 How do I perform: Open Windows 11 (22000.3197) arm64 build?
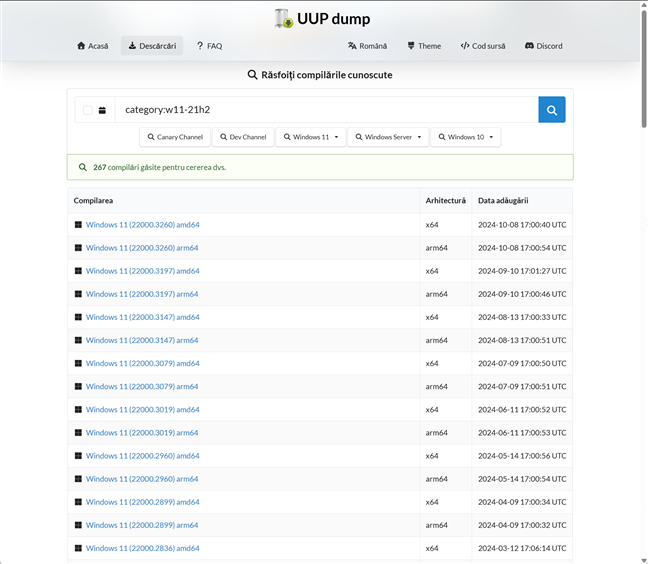tap(142, 294)
